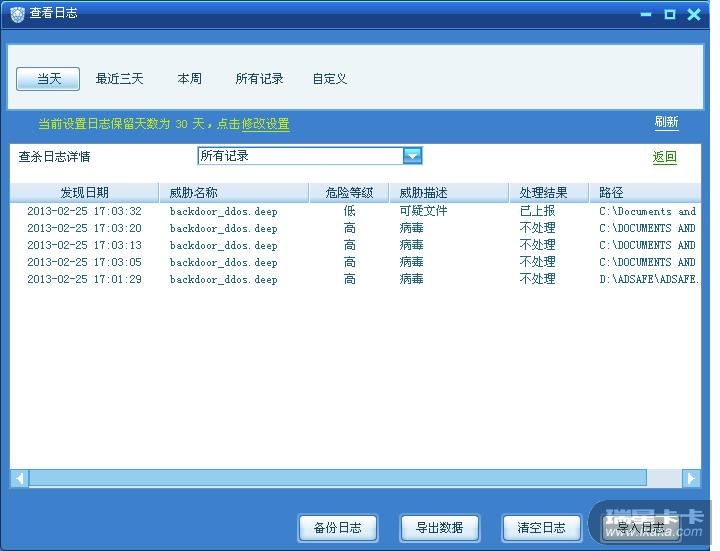The width and height of the screenshot is (720, 551).
Task: Sort by 威胁描述 column header
Action: [x=449, y=193]
